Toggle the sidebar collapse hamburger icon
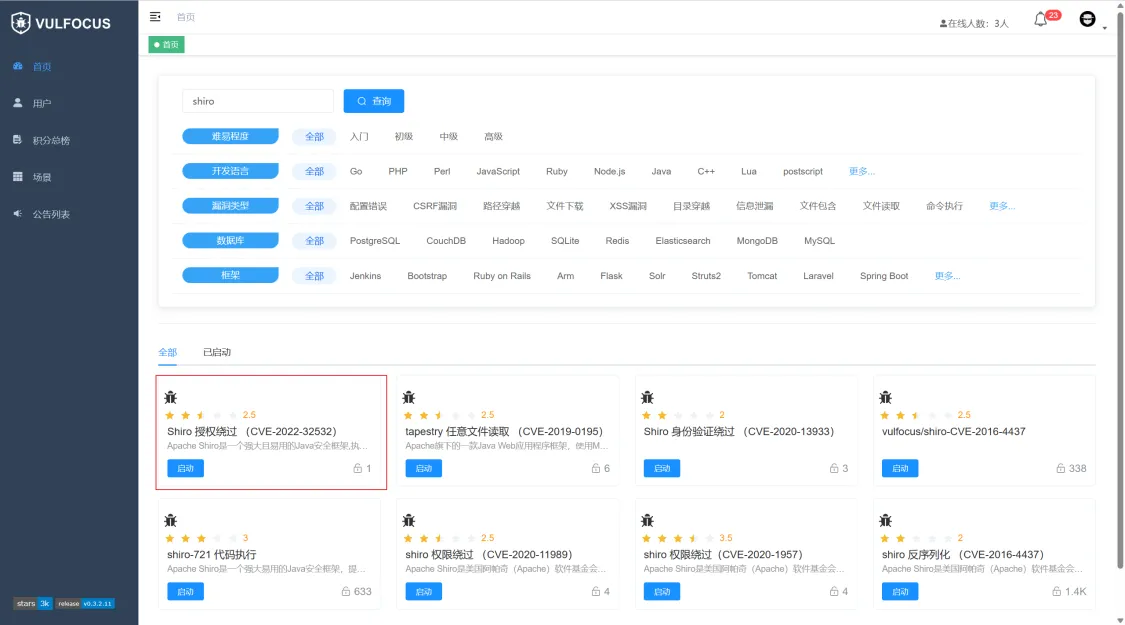The width and height of the screenshot is (1125, 625). (x=155, y=17)
